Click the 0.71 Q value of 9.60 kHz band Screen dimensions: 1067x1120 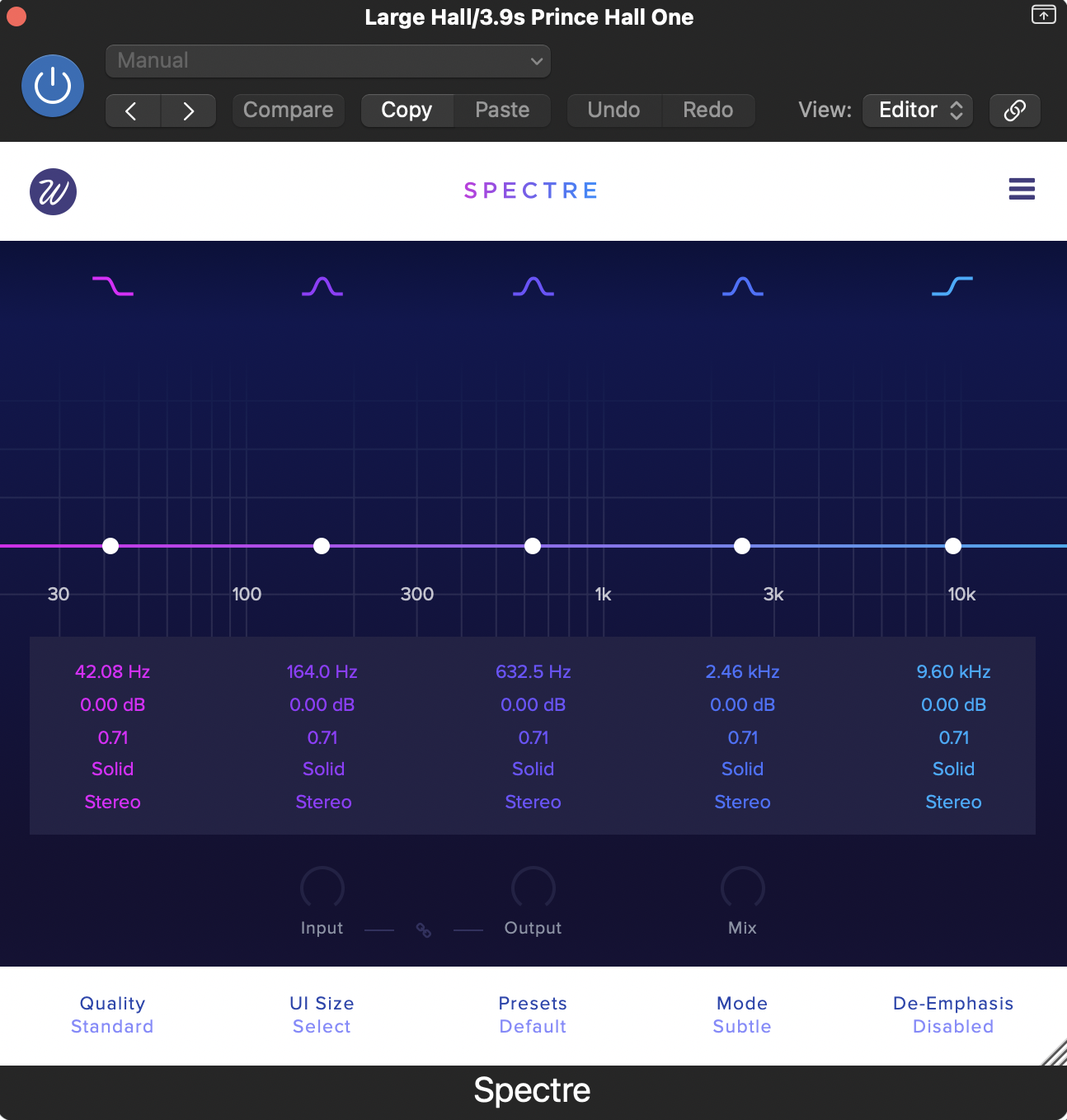(x=954, y=738)
